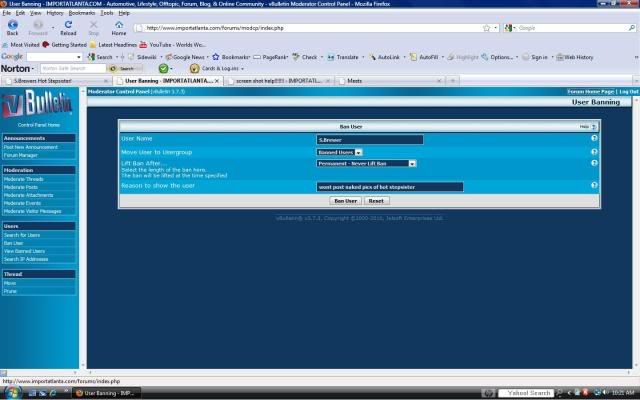Click the browser Back button
This screenshot has height=400, width=640.
[13, 26]
